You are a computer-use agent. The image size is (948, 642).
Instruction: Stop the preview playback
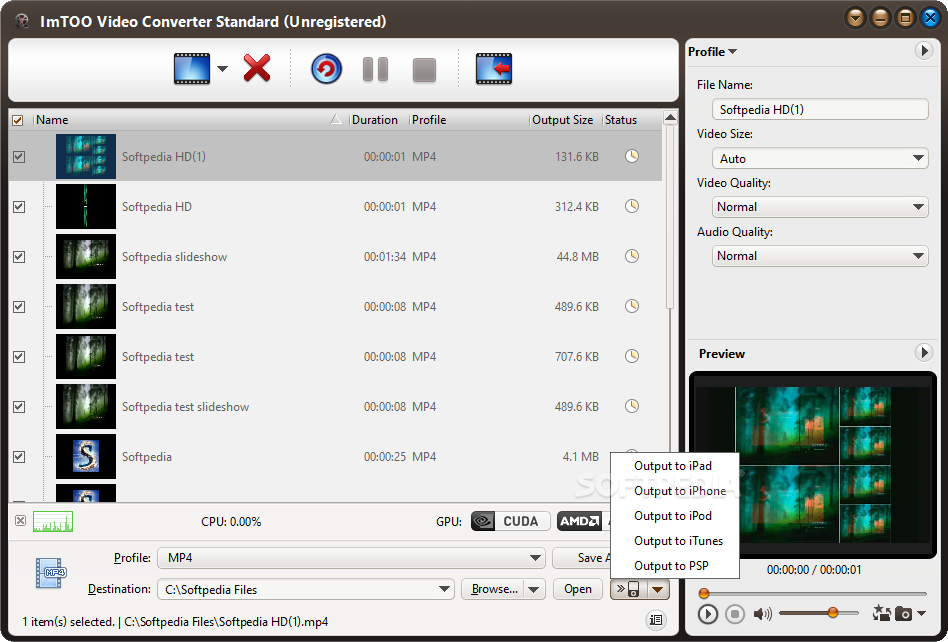click(x=735, y=614)
